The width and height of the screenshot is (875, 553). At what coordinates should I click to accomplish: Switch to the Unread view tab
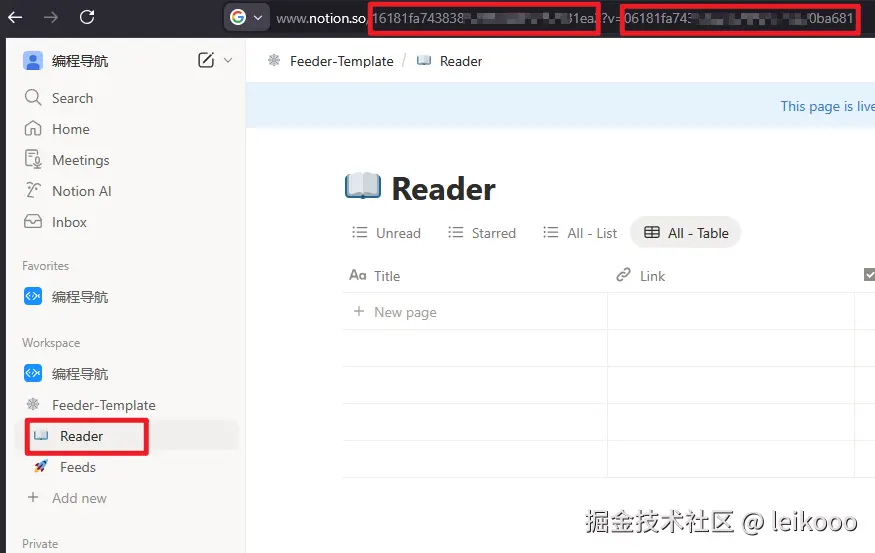click(387, 233)
